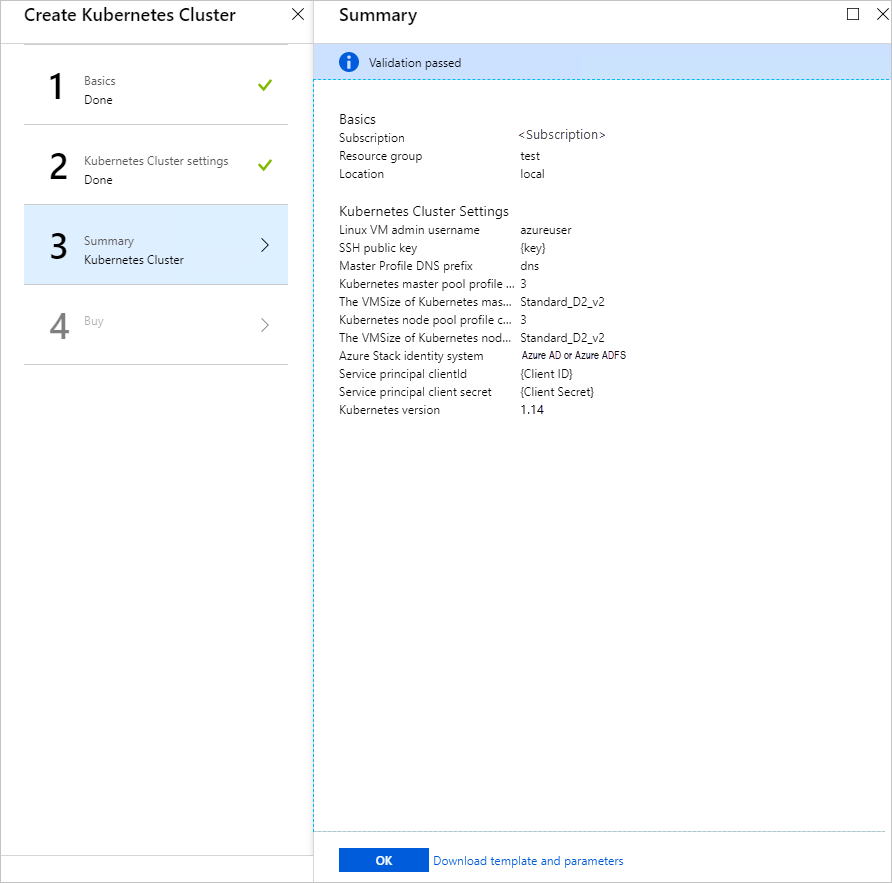The image size is (892, 883).
Task: Click the green checkmark beside Basics
Action: click(264, 85)
